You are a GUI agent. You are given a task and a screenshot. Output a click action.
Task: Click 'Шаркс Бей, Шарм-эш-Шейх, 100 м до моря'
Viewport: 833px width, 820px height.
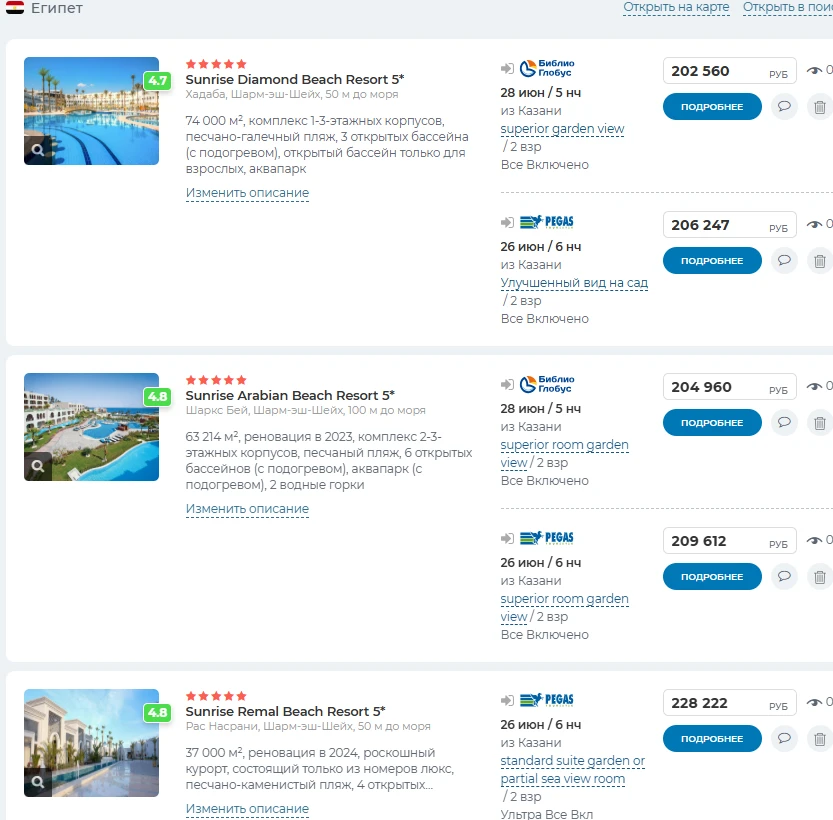click(x=305, y=411)
